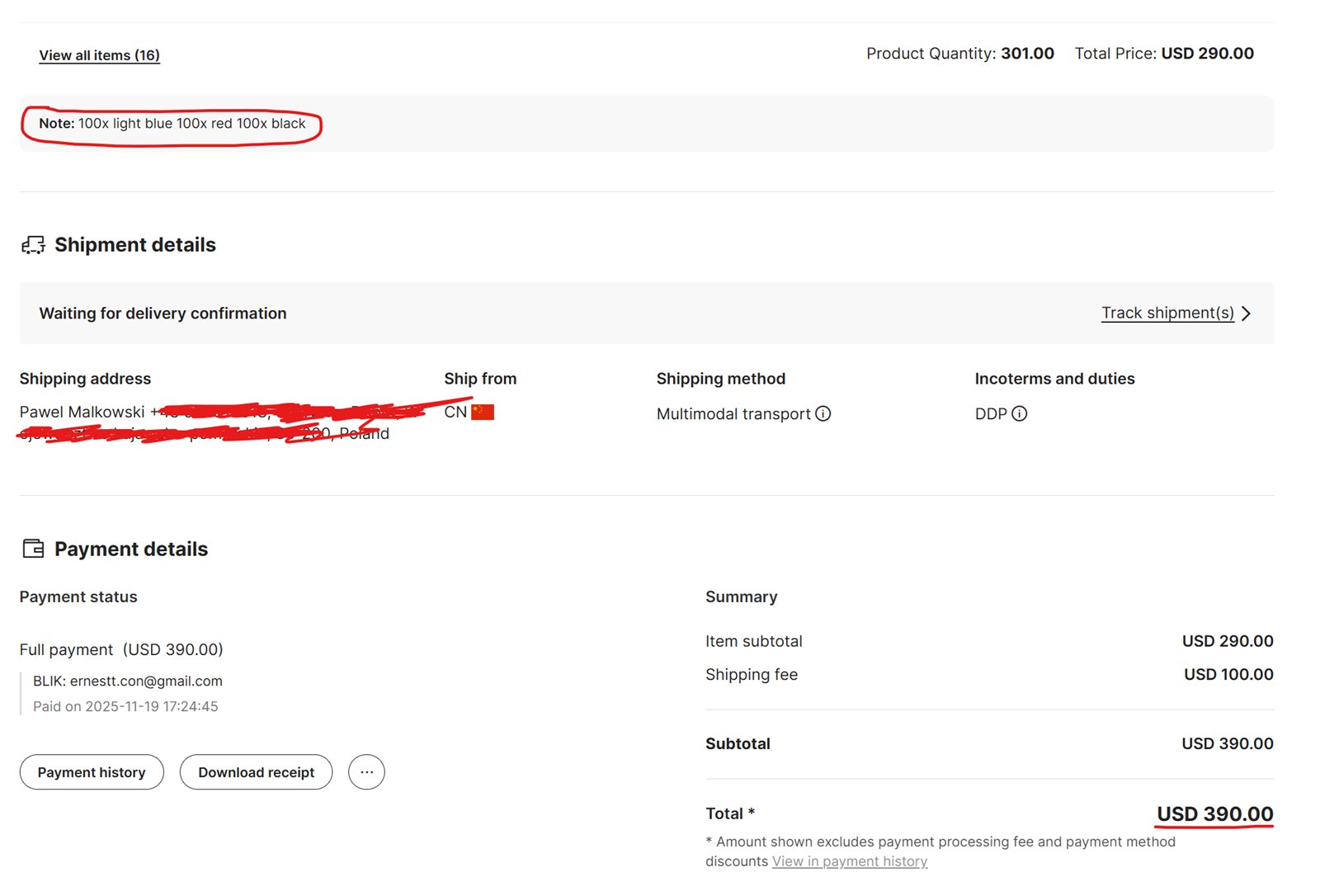The height and width of the screenshot is (896, 1320).
Task: Click the Payment details heading
Action: pos(130,549)
